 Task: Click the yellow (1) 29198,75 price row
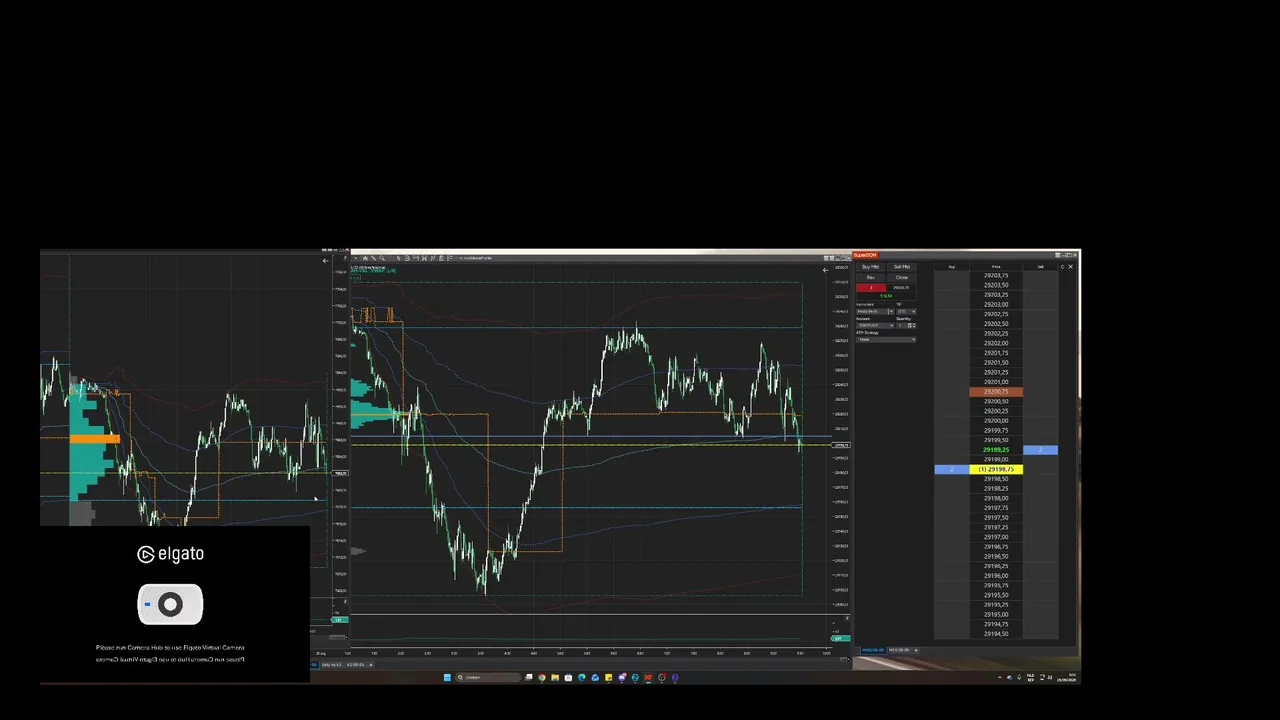[996, 469]
